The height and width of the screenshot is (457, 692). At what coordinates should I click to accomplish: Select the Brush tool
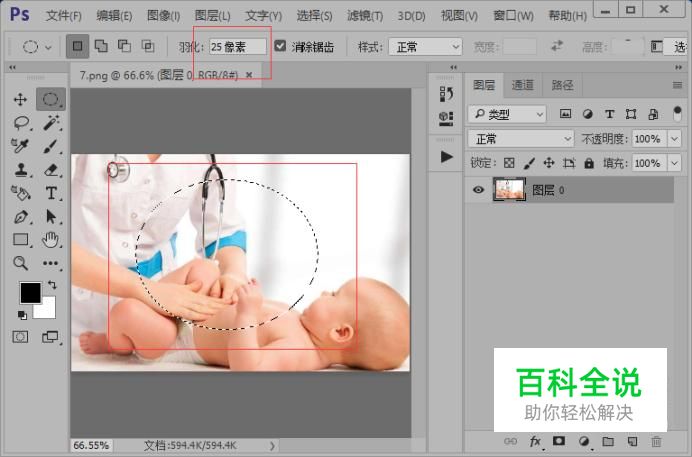click(50, 146)
